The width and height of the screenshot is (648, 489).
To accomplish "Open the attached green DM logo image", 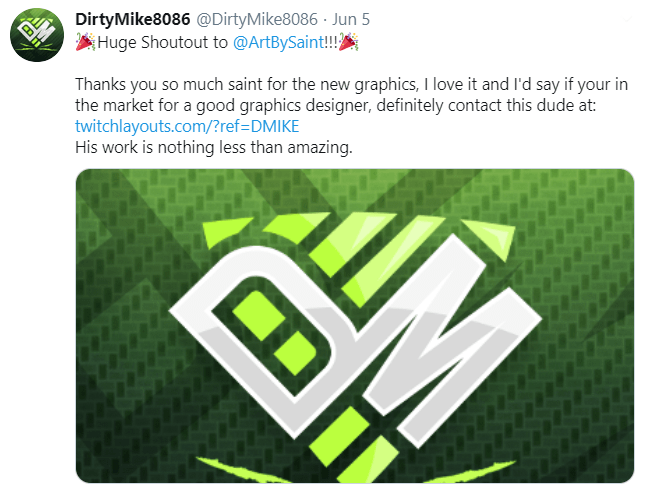I will point(355,326).
